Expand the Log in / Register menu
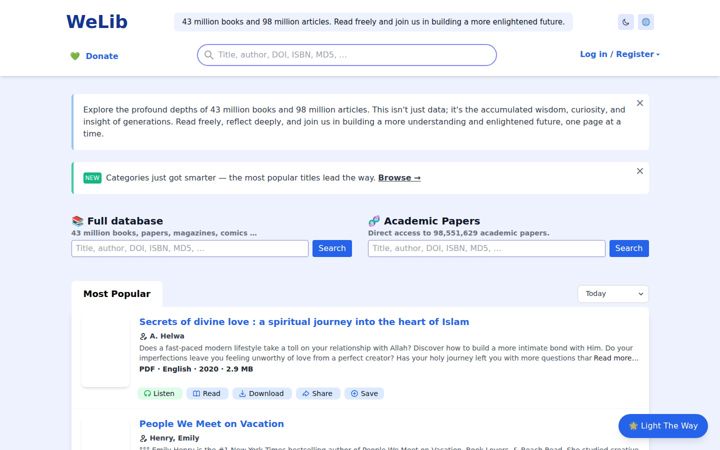 pyautogui.click(x=619, y=54)
